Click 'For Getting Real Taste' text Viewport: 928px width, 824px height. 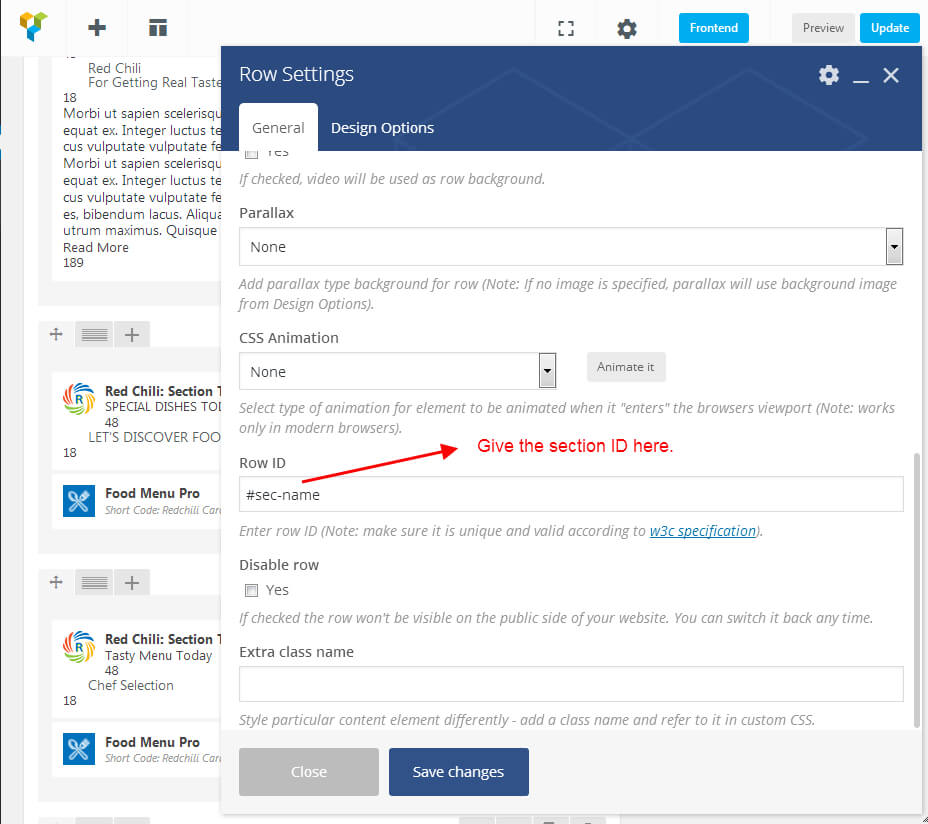154,83
